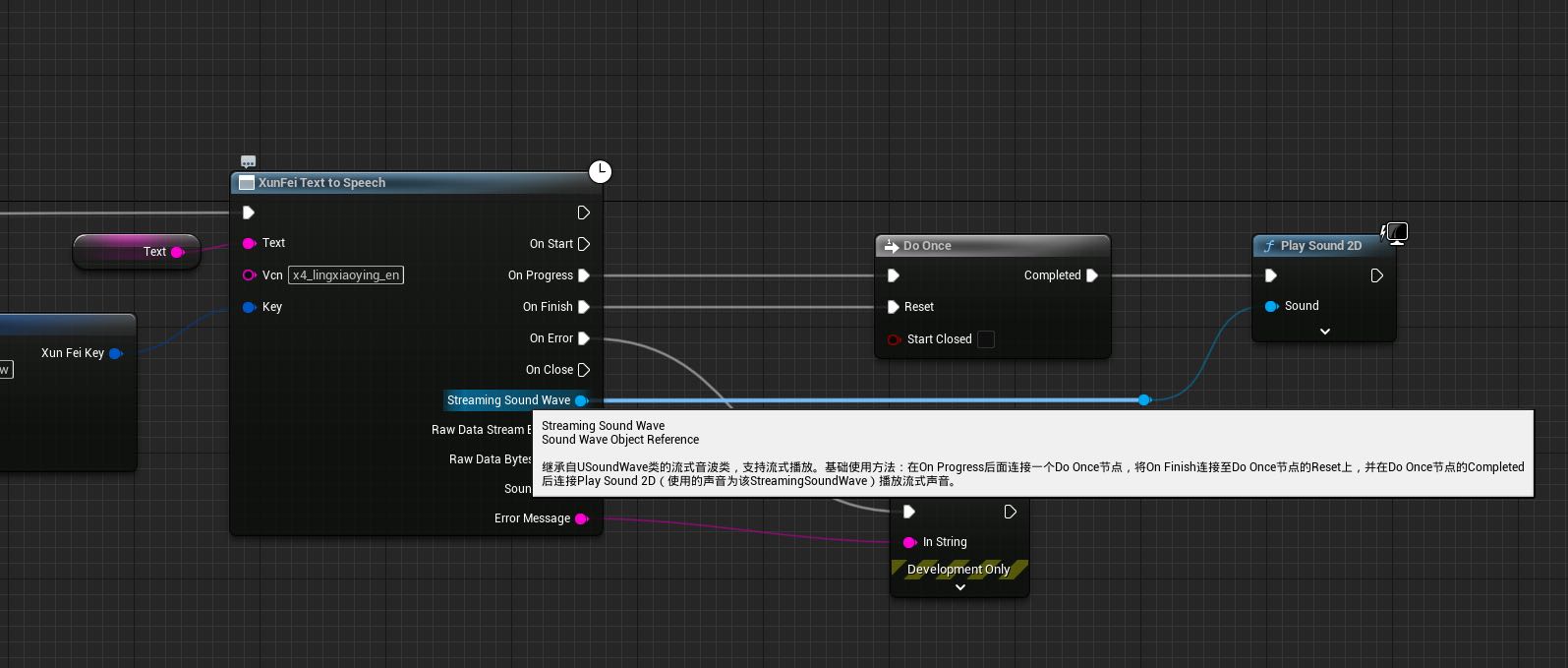Image resolution: width=1568 pixels, height=668 pixels.
Task: Expand the Development Only node chevron
Action: (x=960, y=587)
